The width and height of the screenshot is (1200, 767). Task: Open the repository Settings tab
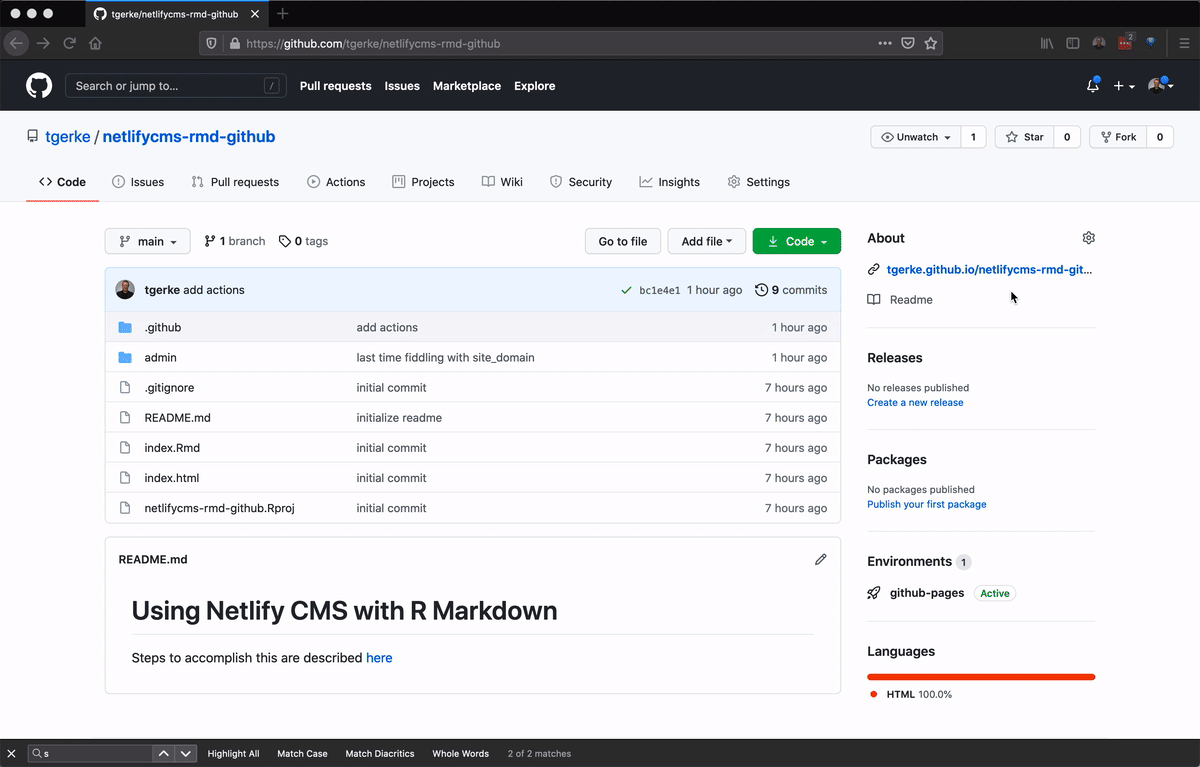759,182
